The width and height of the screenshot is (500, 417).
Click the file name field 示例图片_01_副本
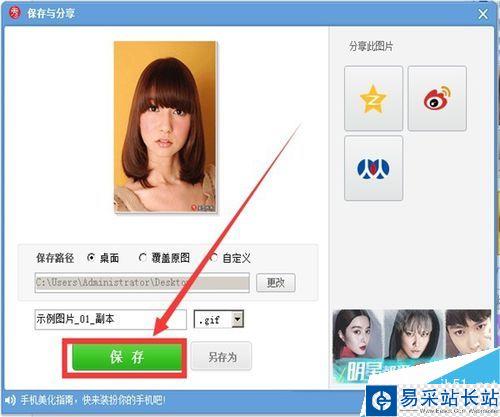pyautogui.click(x=110, y=319)
